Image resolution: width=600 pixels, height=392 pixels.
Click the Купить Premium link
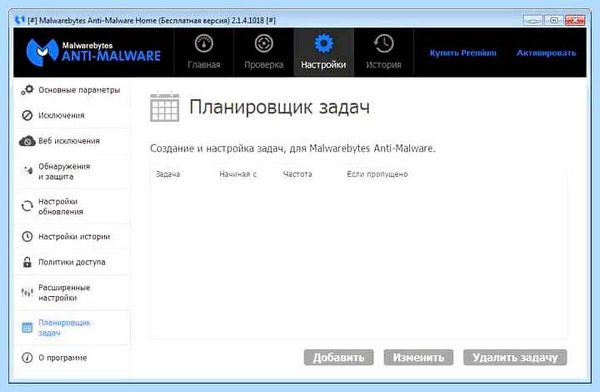(x=463, y=53)
